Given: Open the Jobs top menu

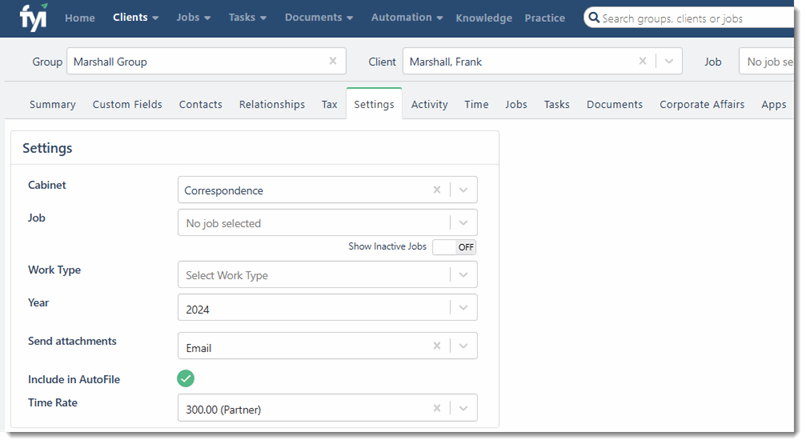Looking at the screenshot, I should pyautogui.click(x=193, y=17).
